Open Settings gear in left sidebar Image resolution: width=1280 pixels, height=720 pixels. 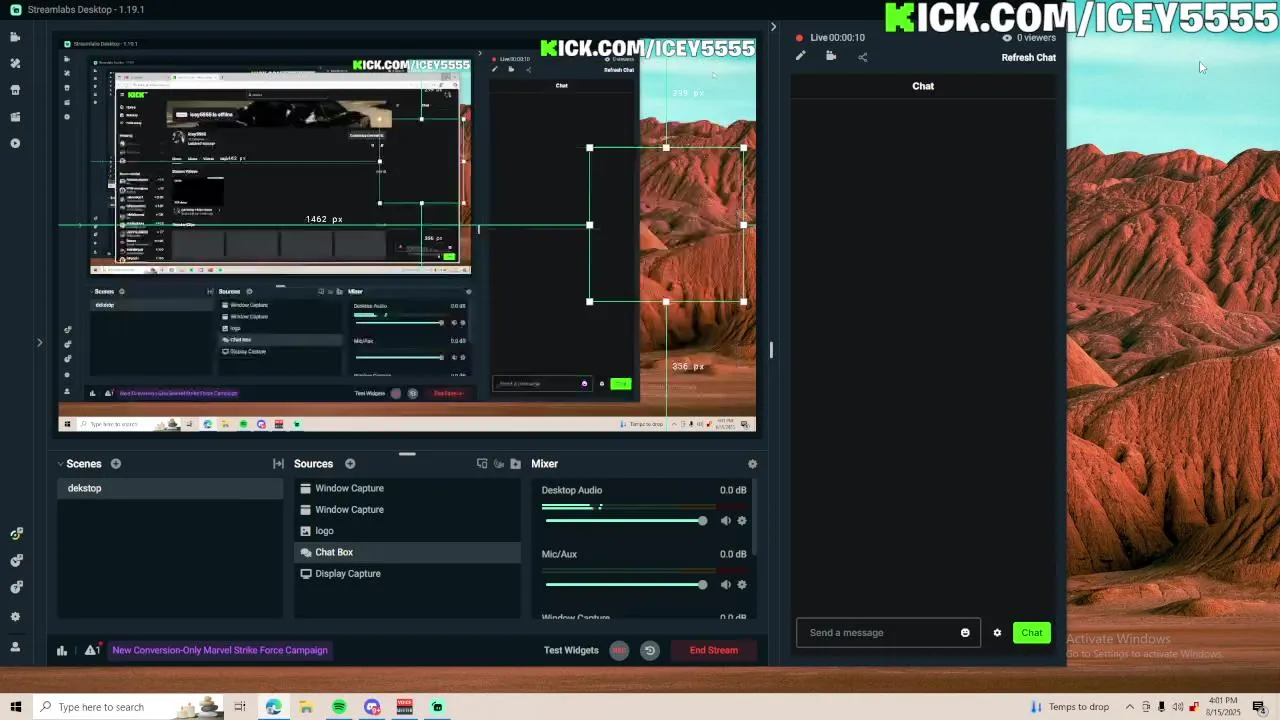(15, 617)
